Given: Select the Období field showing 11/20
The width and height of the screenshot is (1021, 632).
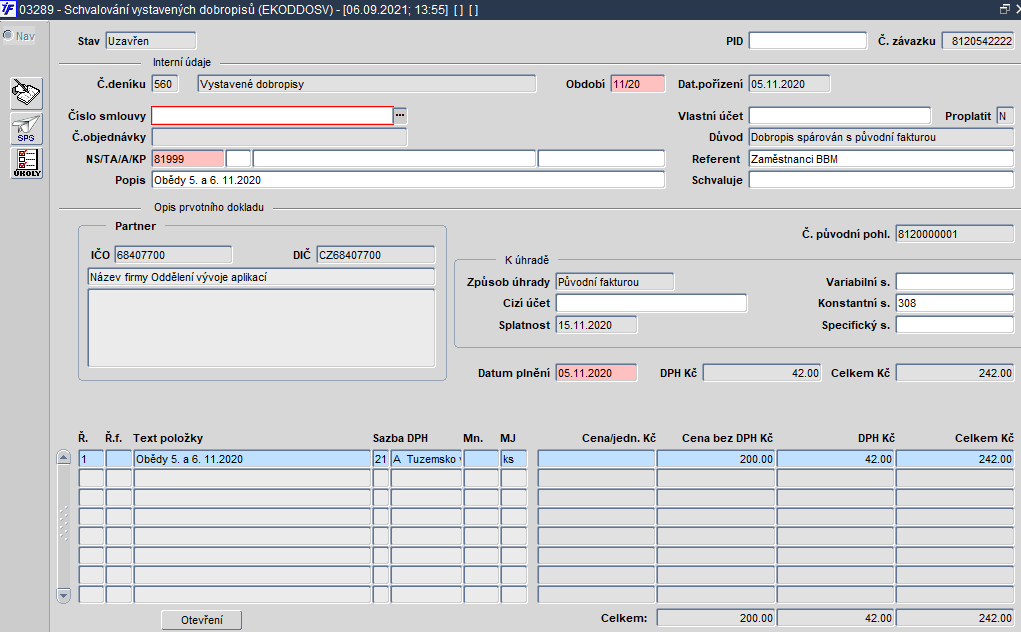Looking at the screenshot, I should pos(638,84).
